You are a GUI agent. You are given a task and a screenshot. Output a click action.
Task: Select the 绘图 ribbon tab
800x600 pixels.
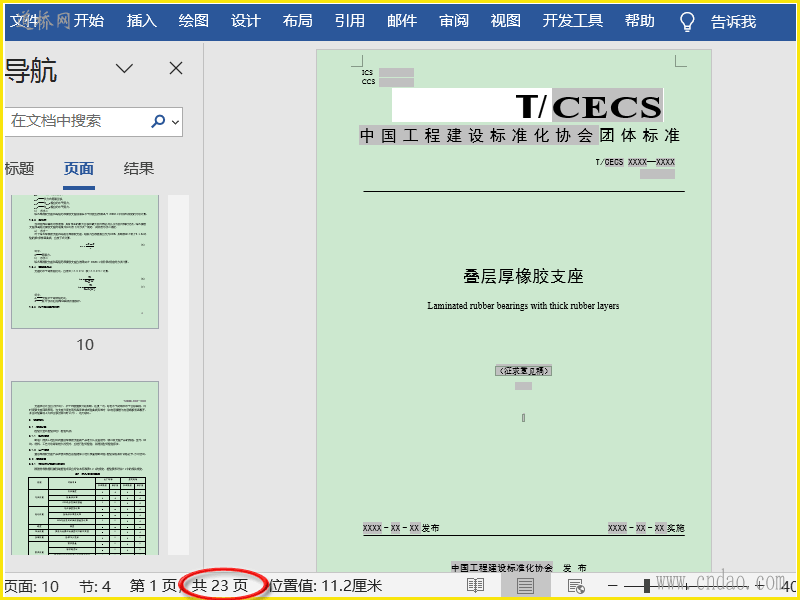pyautogui.click(x=193, y=20)
